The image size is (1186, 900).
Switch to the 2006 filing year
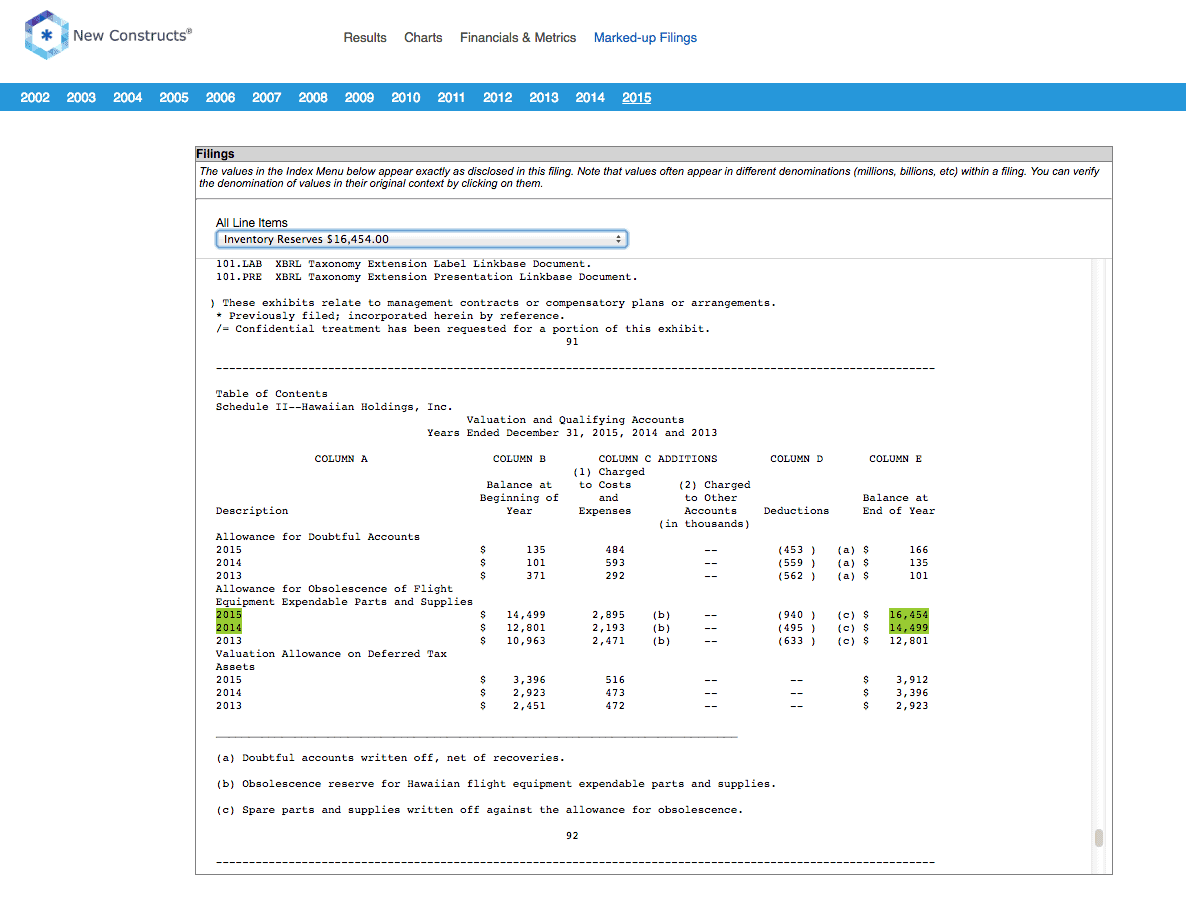[220, 98]
